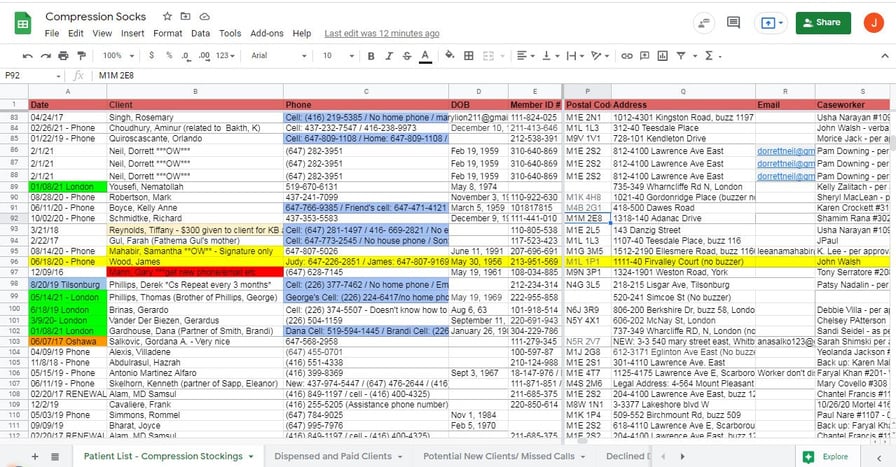Toggle strikethrough formatting
Image resolution: width=896 pixels, height=467 pixels.
(405, 56)
